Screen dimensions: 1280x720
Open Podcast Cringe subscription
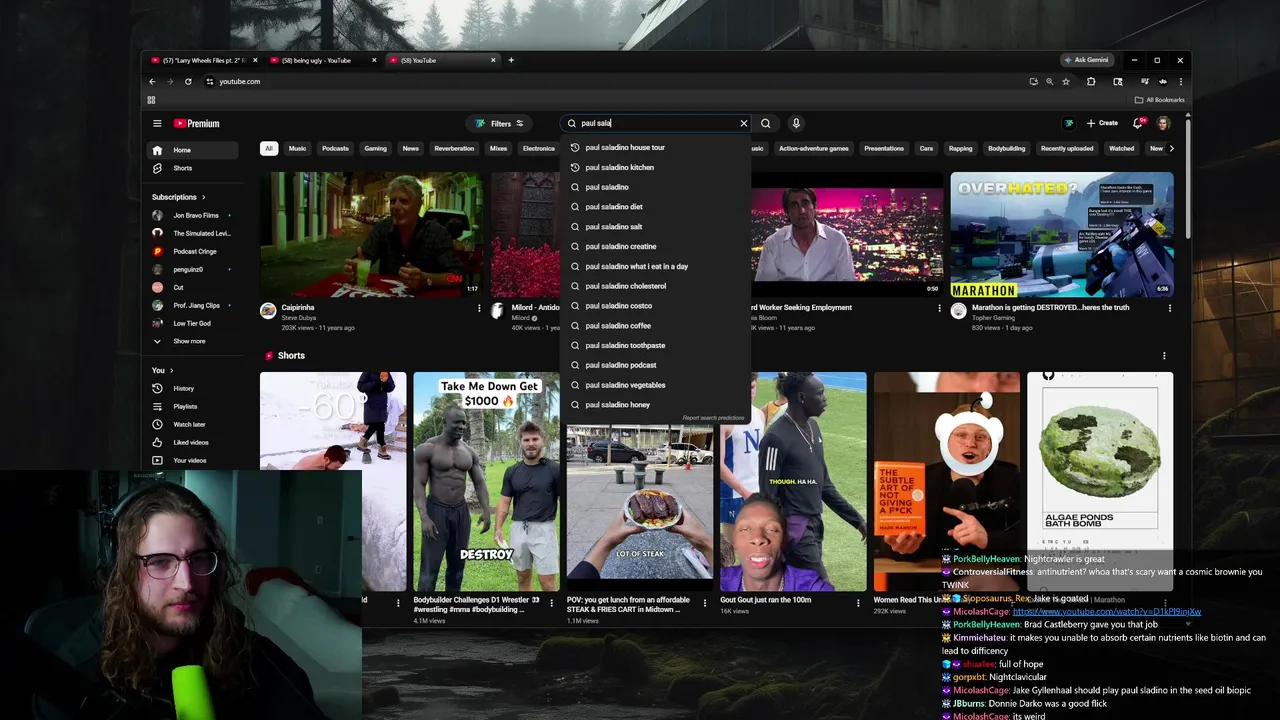(194, 251)
